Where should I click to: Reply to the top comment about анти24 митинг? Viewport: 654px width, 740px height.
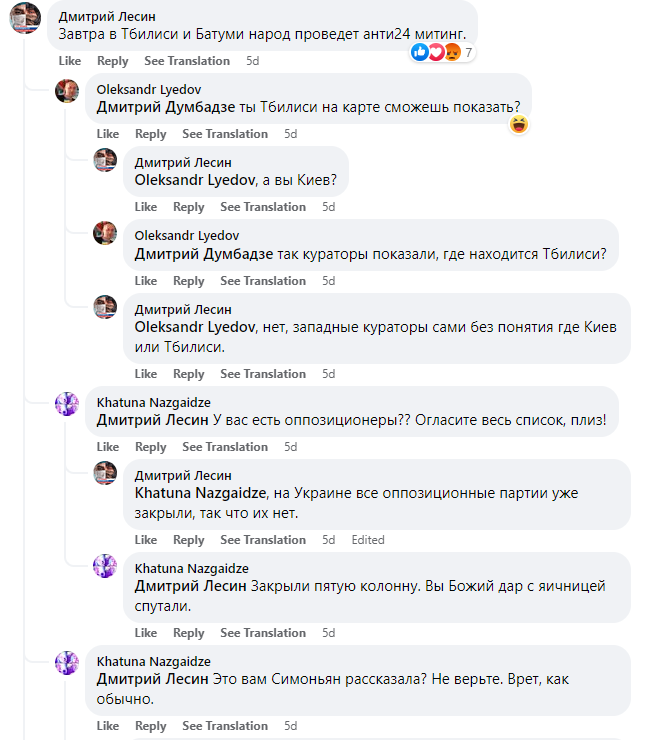pyautogui.click(x=112, y=61)
